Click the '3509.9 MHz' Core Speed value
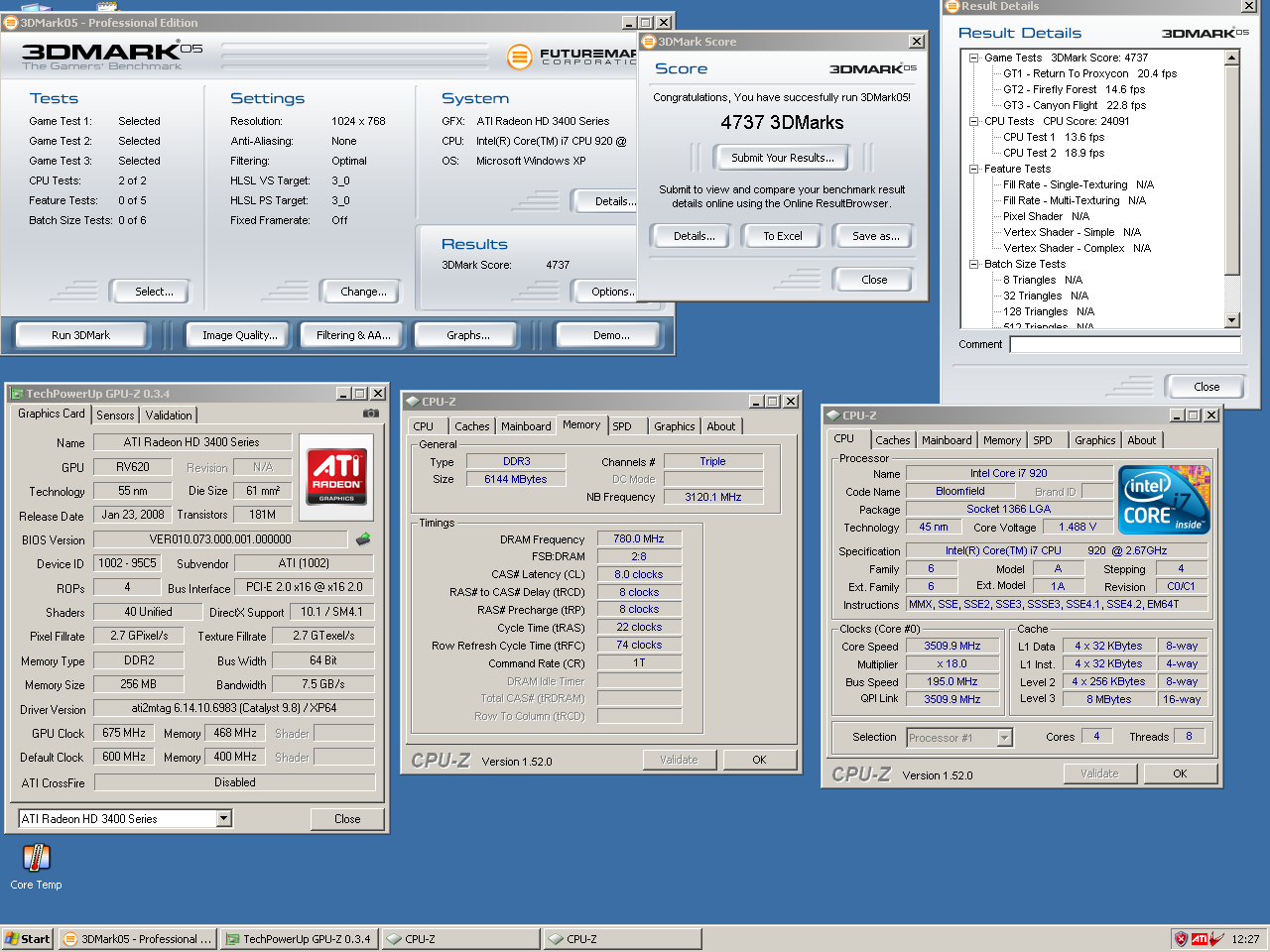This screenshot has height=952, width=1270. [x=952, y=646]
